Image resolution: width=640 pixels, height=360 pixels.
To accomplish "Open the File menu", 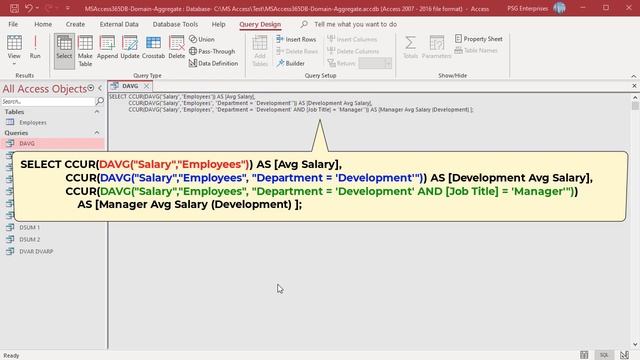I will tap(13, 24).
